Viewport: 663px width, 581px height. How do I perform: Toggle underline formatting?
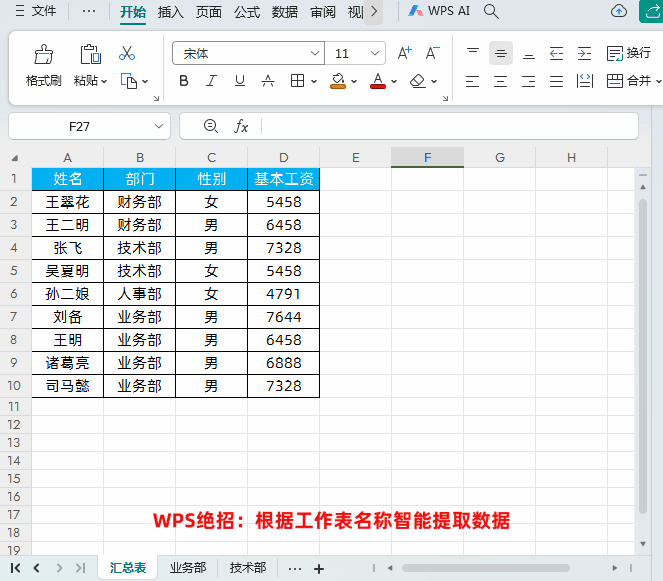click(240, 81)
